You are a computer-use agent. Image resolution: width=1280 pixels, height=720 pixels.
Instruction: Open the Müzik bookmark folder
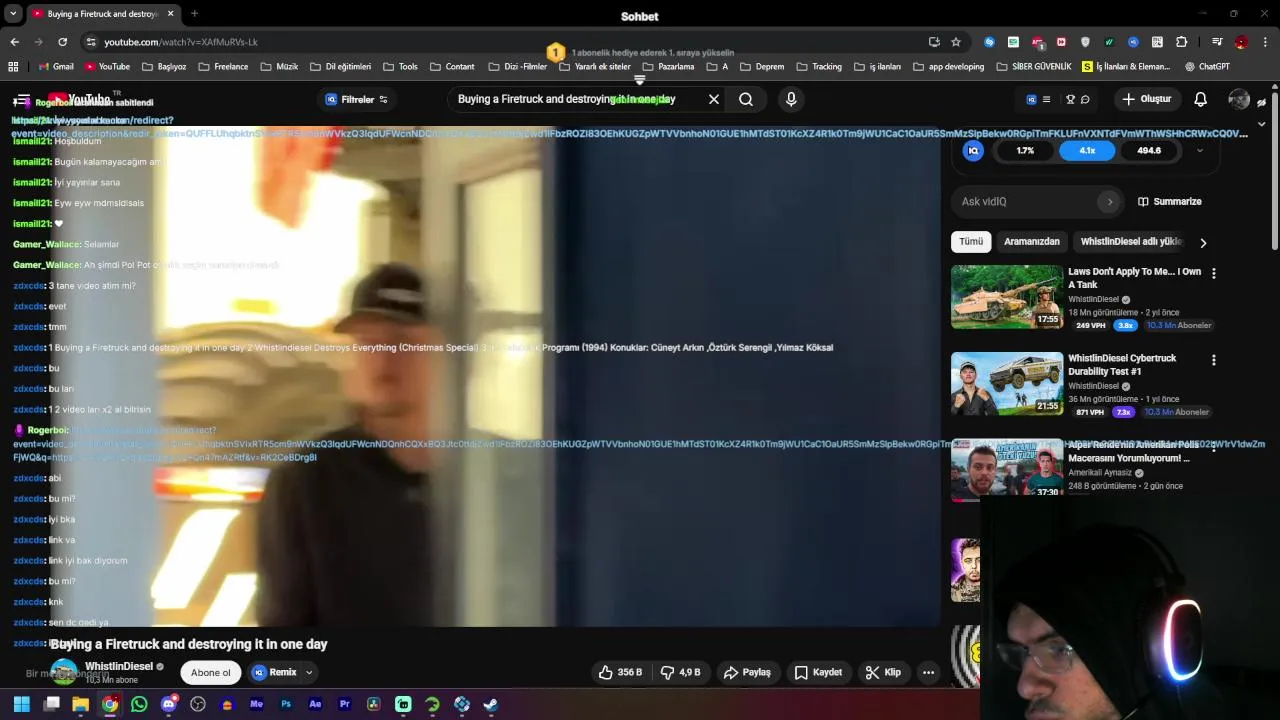click(x=279, y=67)
